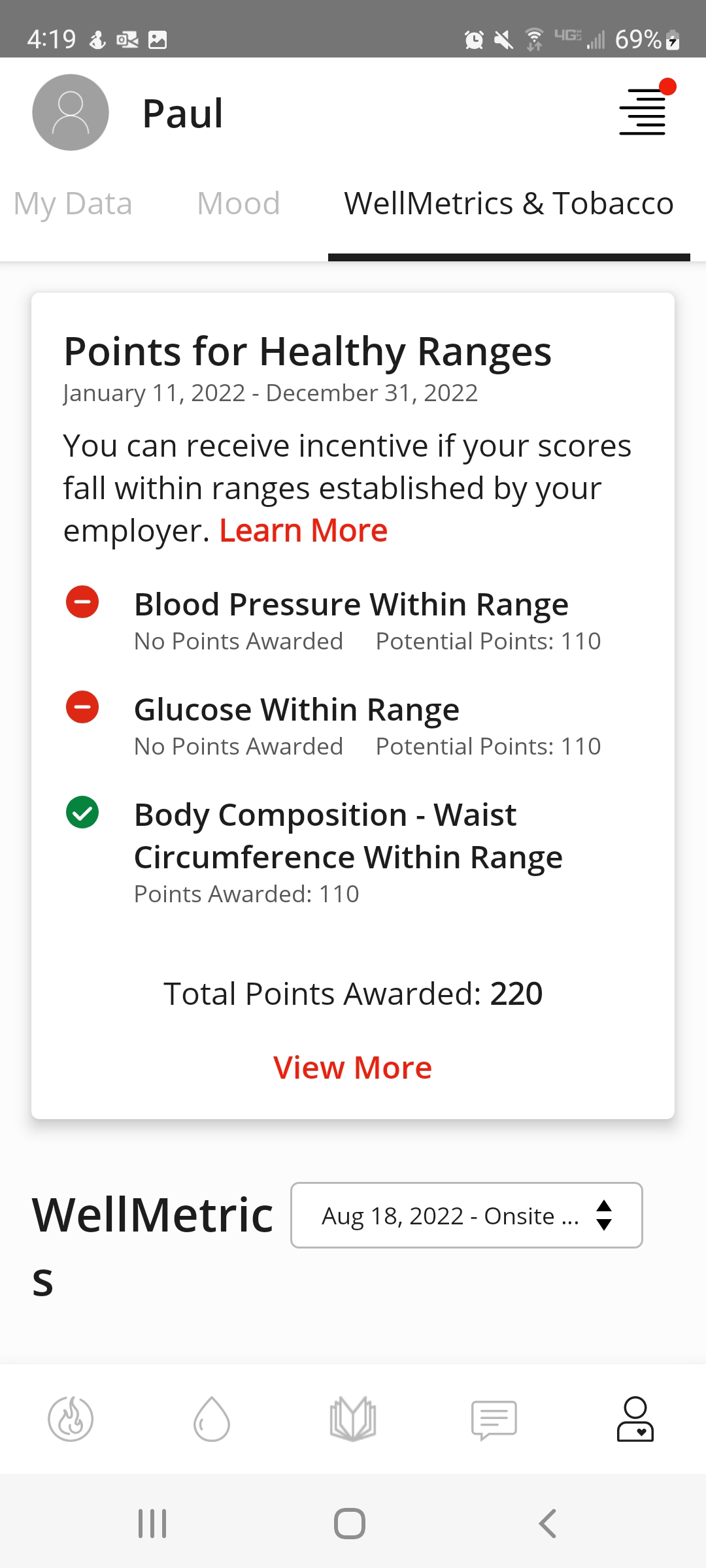Switch to the Mood tab
Image resolution: width=706 pixels, height=1568 pixels.
click(x=239, y=204)
